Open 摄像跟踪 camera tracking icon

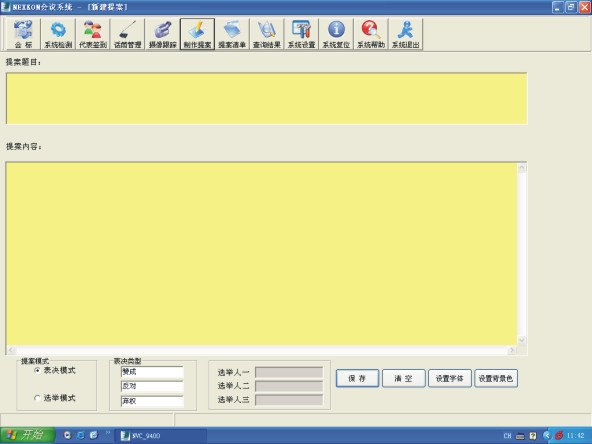click(162, 34)
